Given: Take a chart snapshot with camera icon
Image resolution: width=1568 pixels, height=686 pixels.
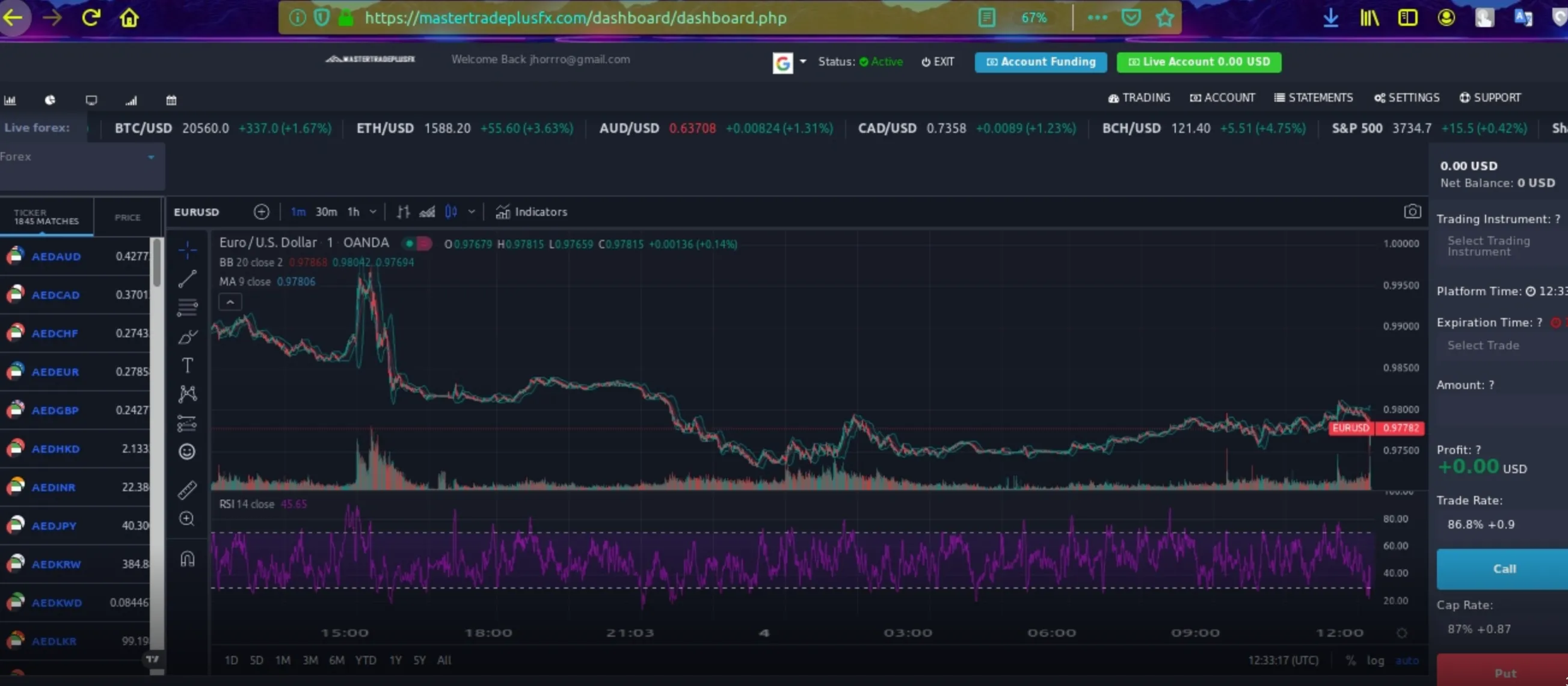Looking at the screenshot, I should click(x=1412, y=211).
